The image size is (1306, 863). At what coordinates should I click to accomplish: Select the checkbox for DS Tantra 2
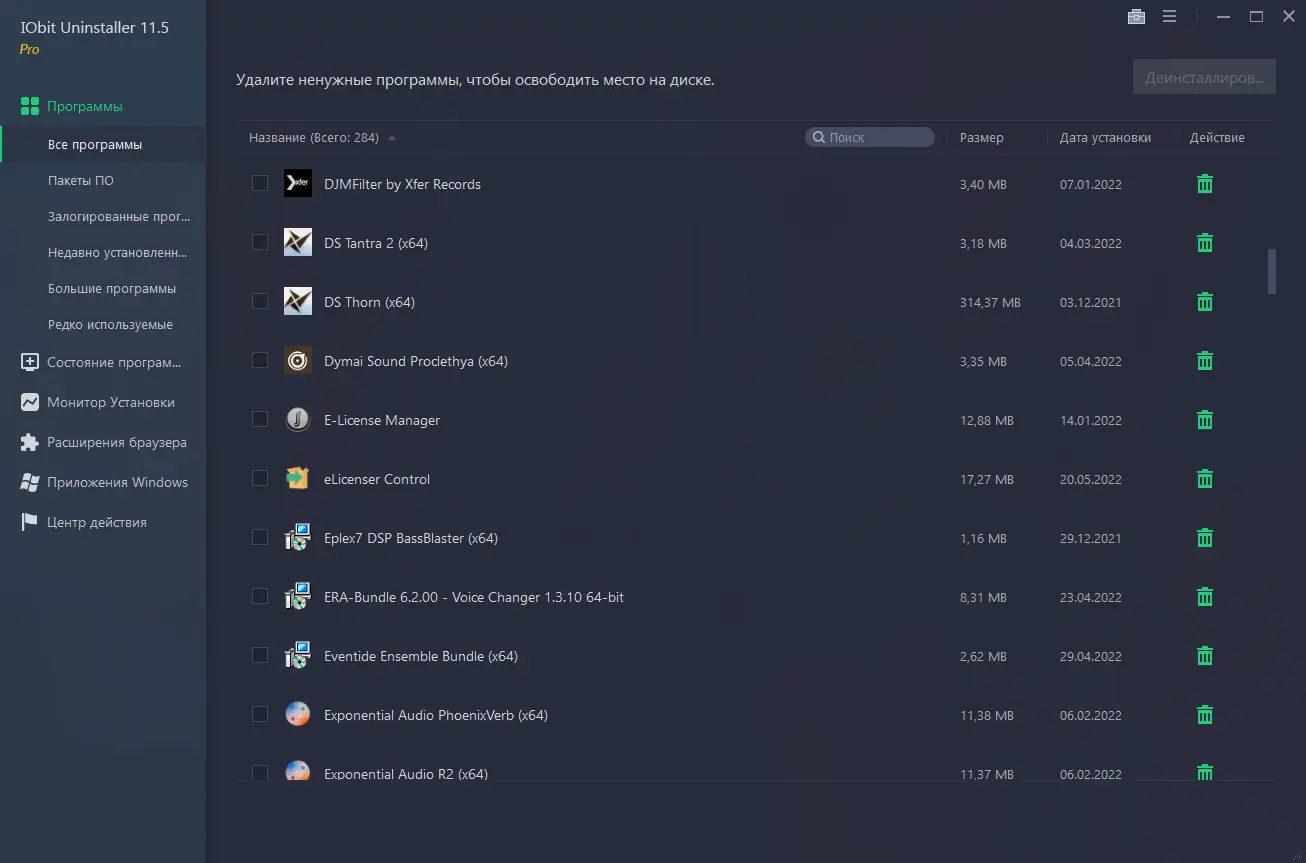click(260, 242)
